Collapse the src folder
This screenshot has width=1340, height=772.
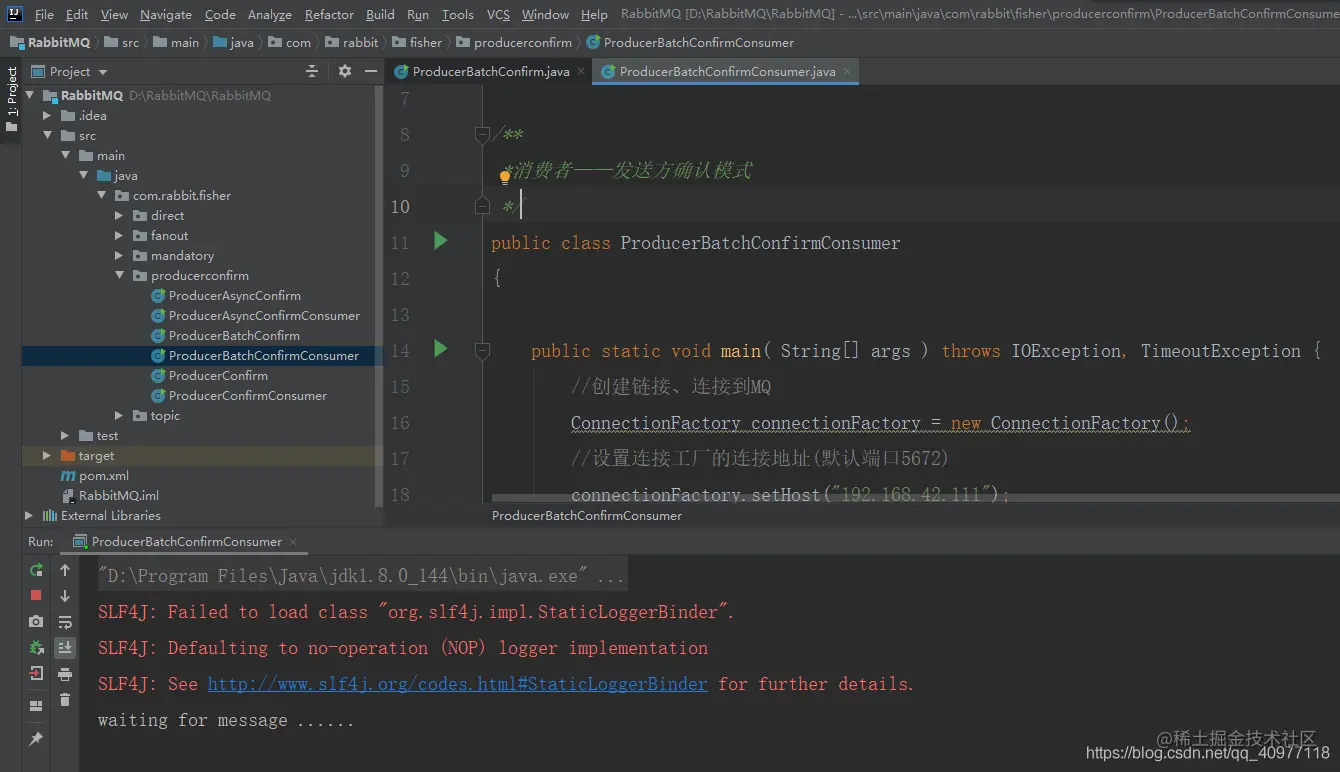[x=47, y=136]
